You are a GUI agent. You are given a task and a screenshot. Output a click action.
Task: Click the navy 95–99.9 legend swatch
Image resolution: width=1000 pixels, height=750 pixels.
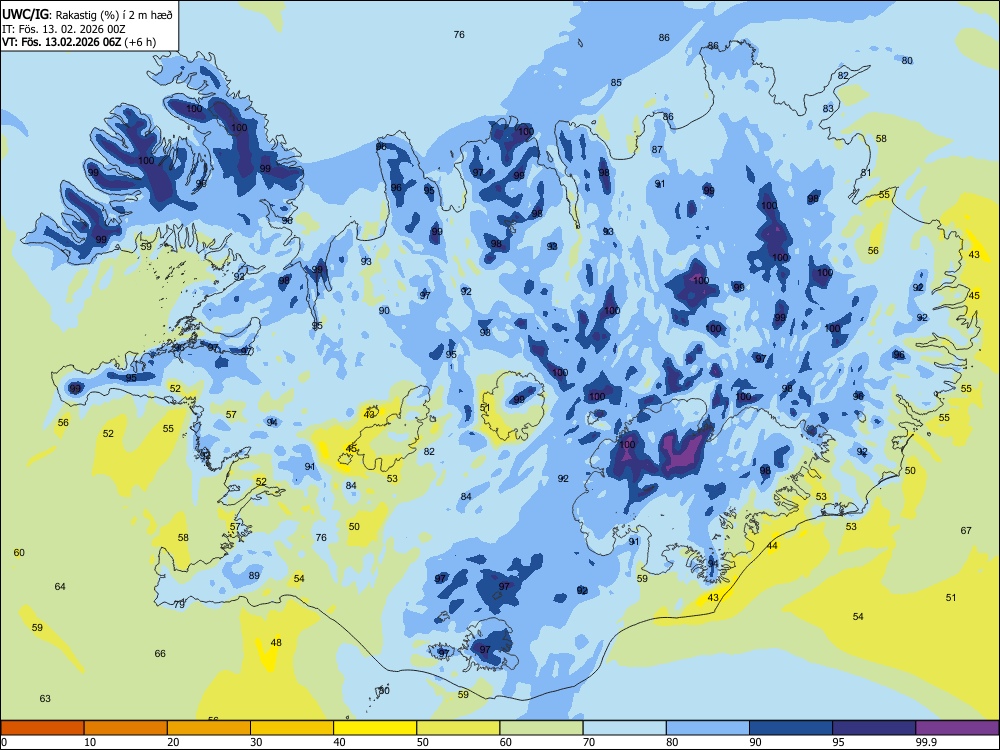point(874,728)
